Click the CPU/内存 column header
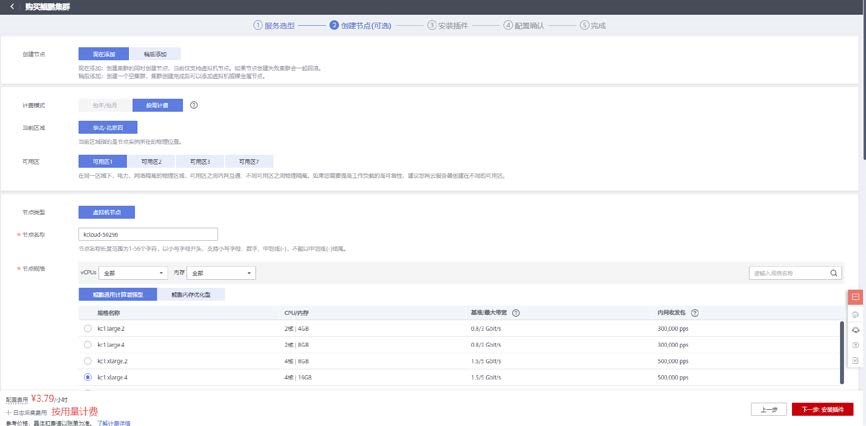 click(x=297, y=313)
